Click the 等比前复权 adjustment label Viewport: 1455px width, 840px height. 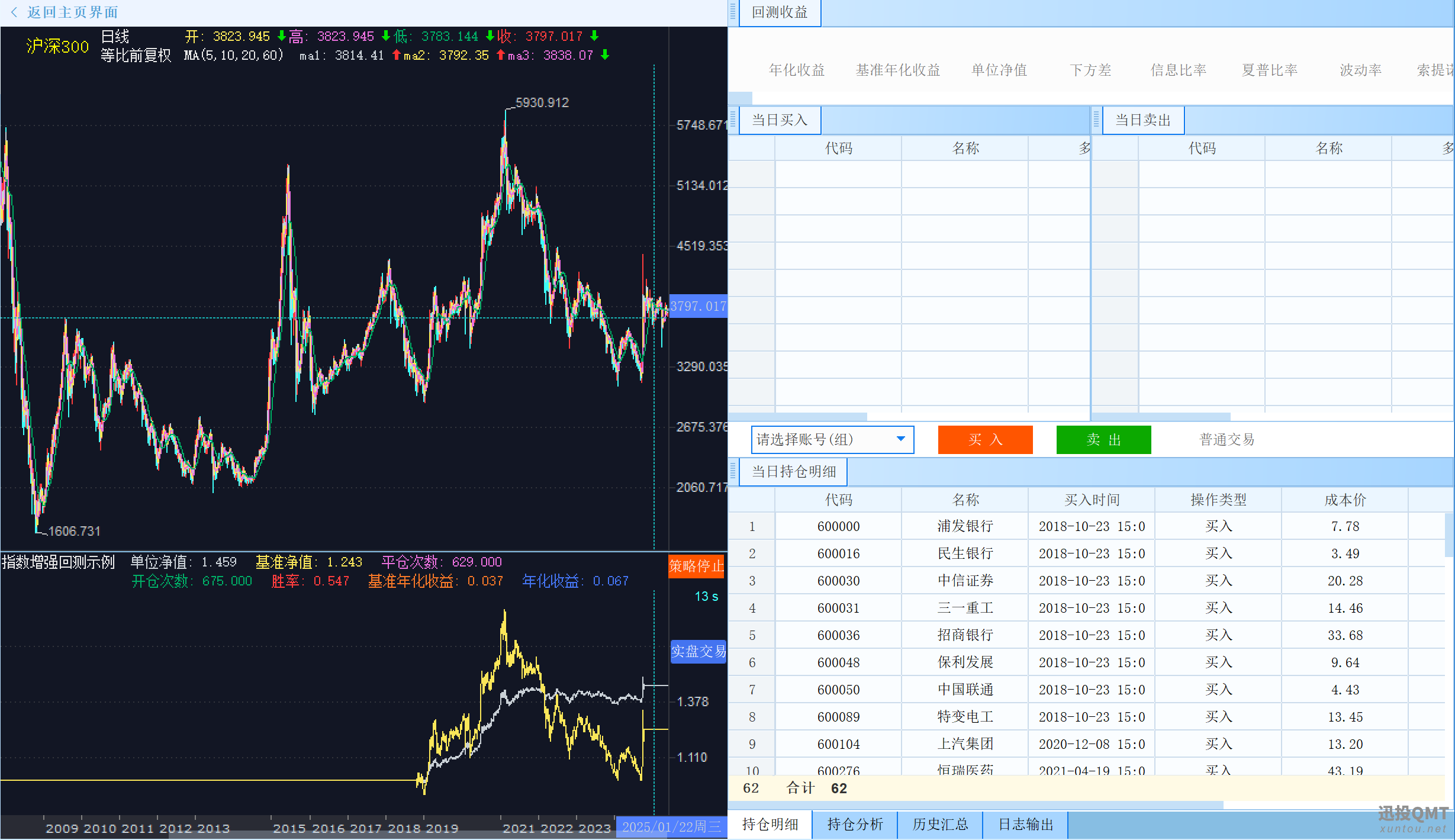(x=136, y=56)
